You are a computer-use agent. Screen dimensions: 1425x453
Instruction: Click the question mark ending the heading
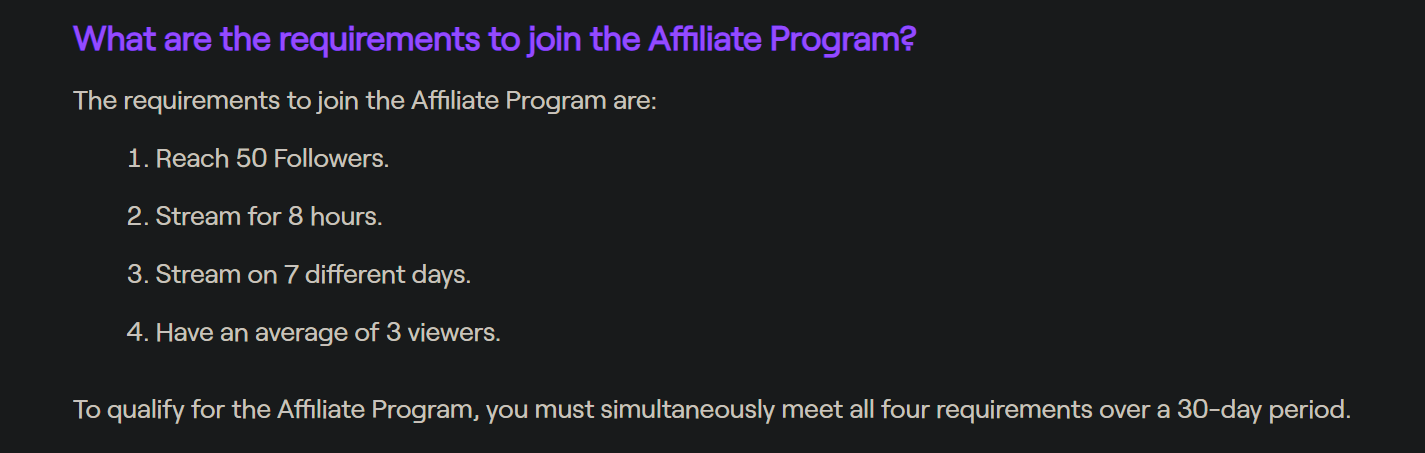pos(907,40)
